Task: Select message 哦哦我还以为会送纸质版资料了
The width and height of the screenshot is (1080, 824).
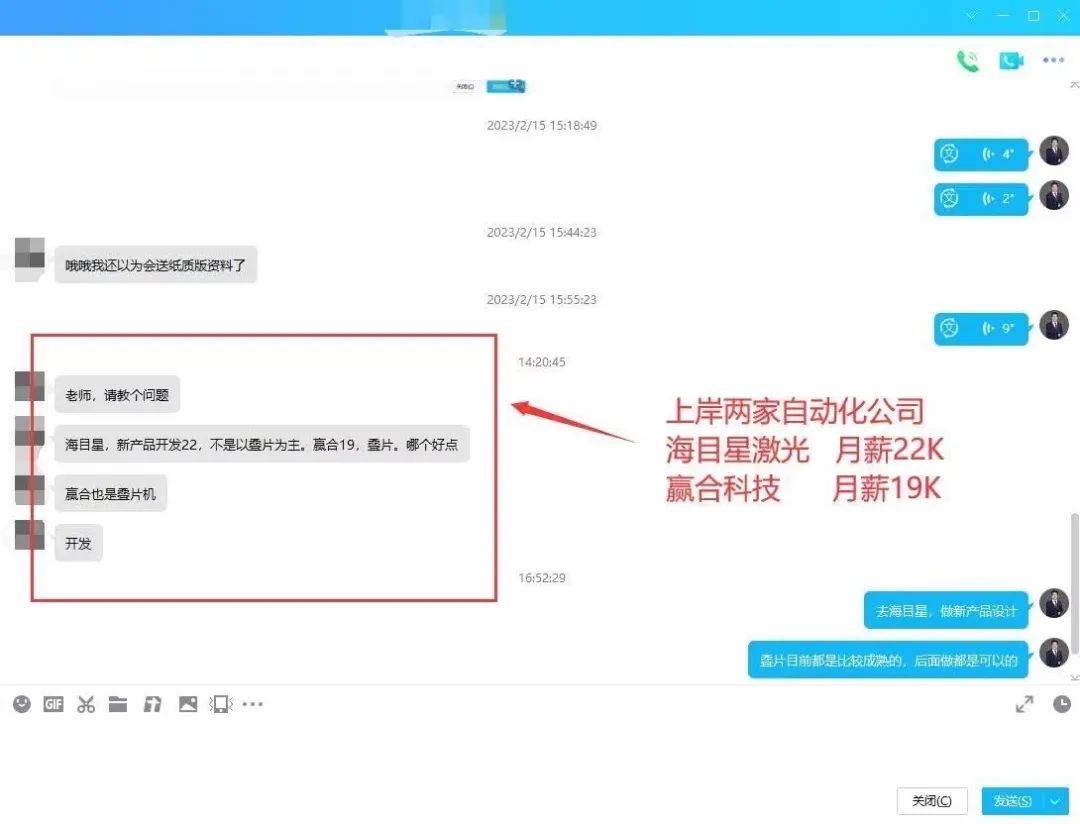Action: click(156, 265)
